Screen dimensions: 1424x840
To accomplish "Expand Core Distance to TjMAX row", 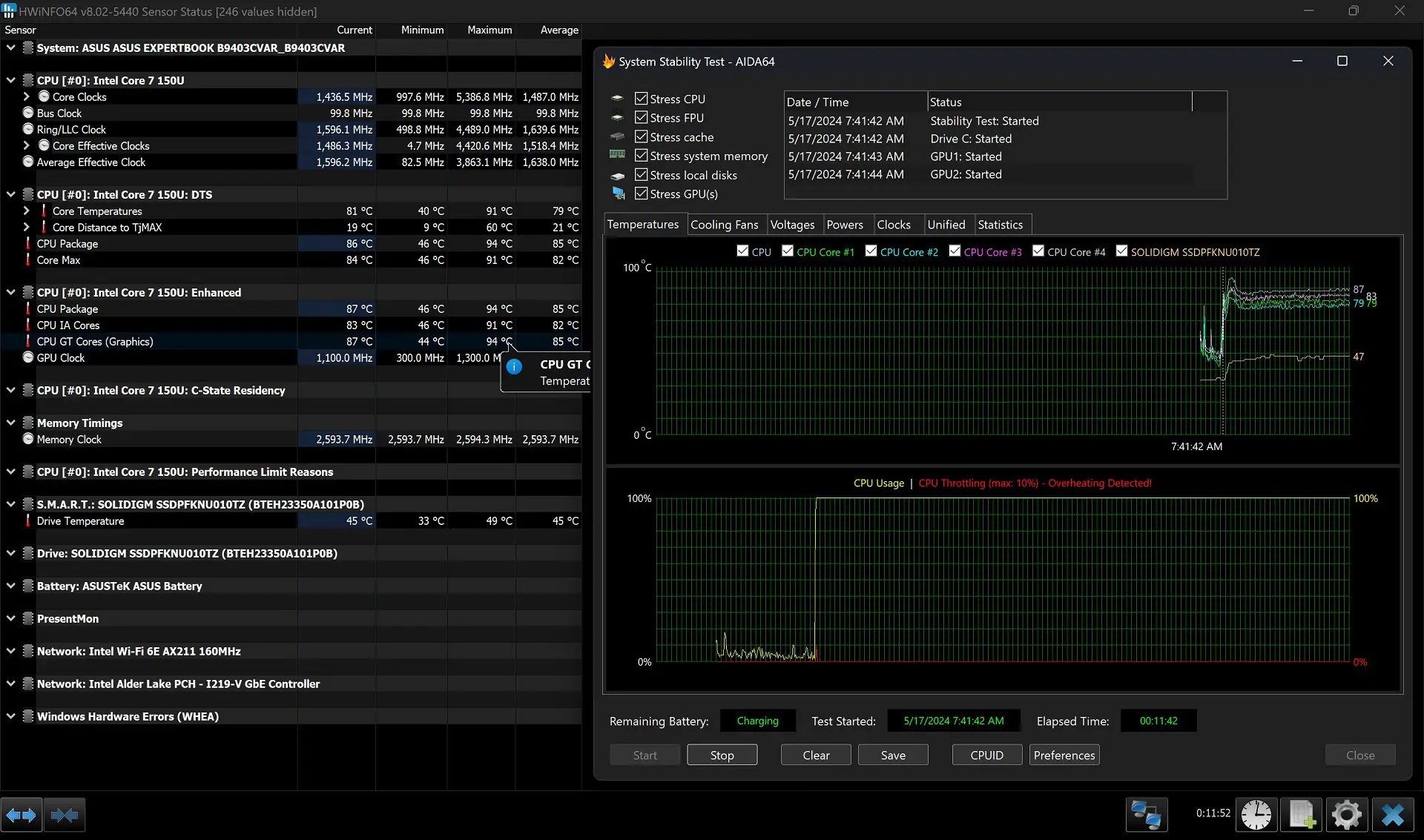I will click(x=27, y=227).
